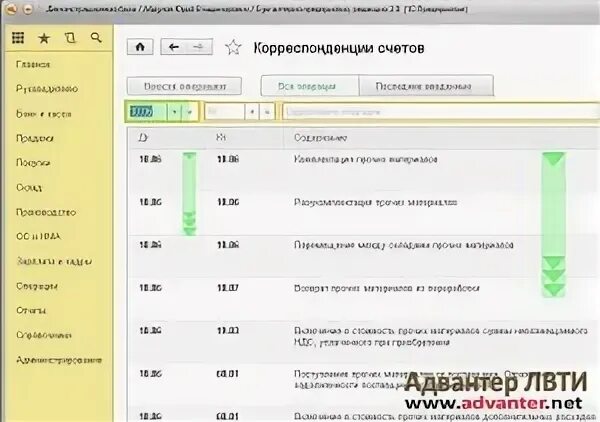Sort by the Кт column header
600x422 pixels.
[221, 138]
